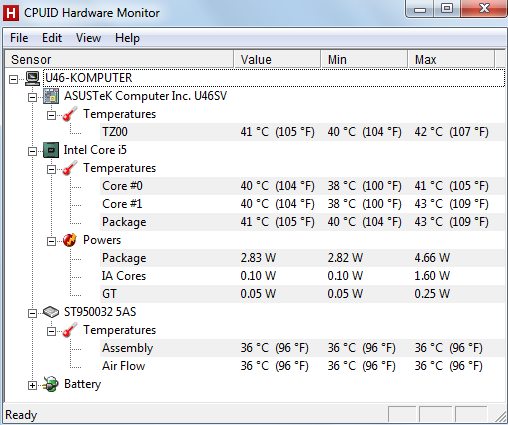Click the Value column header

[277, 60]
